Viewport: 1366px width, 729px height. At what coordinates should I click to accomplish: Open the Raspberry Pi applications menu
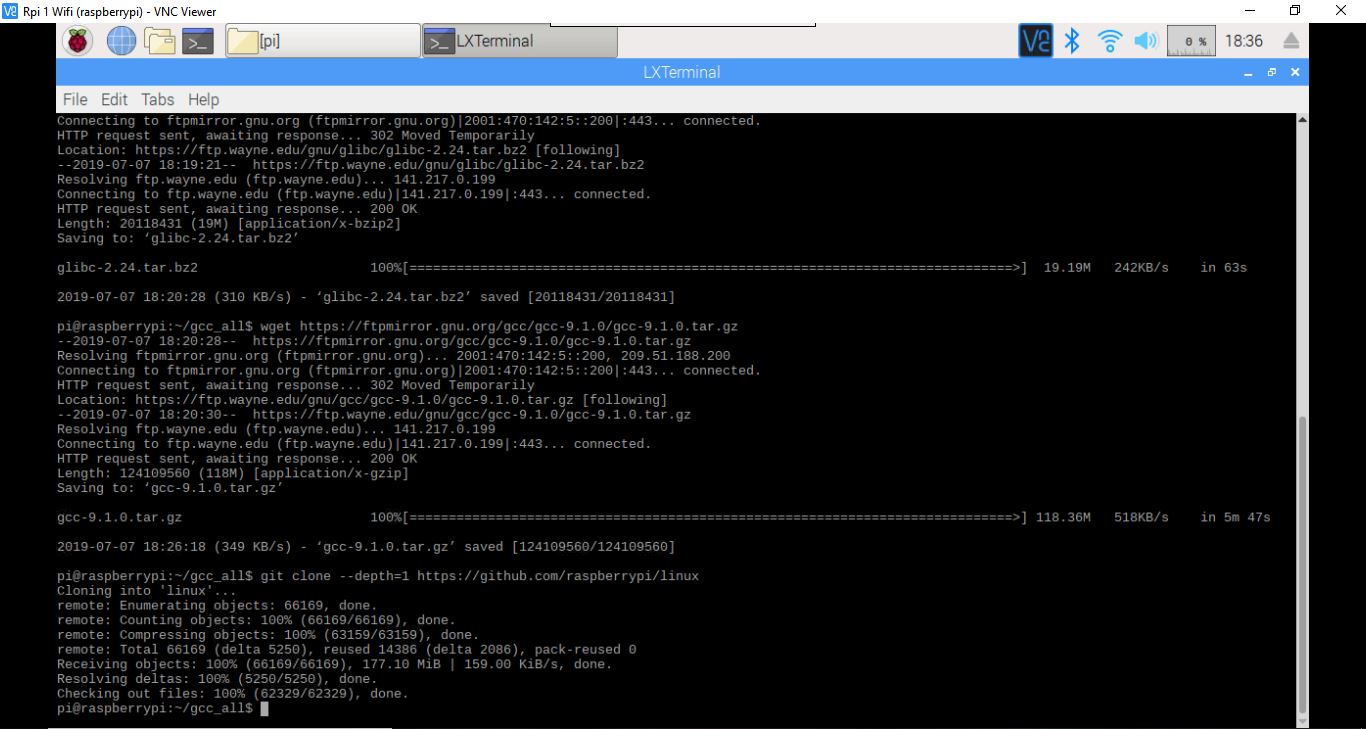(x=78, y=41)
